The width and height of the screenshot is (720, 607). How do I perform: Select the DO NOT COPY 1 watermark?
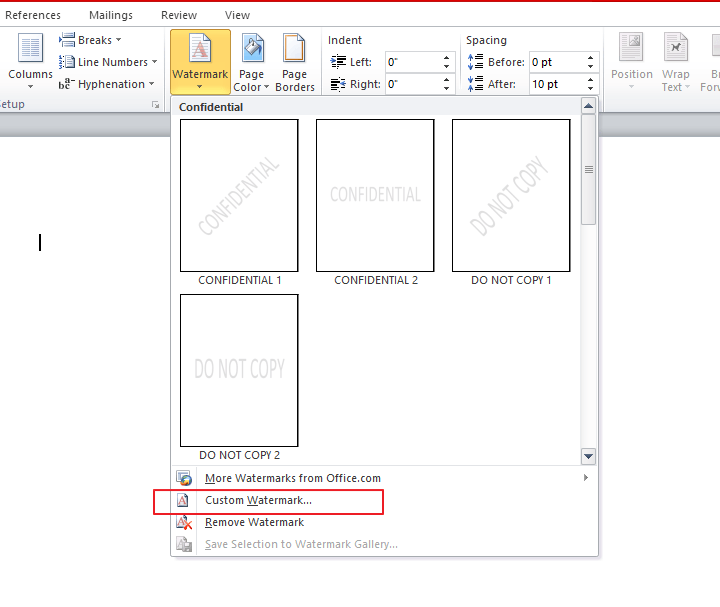click(511, 196)
